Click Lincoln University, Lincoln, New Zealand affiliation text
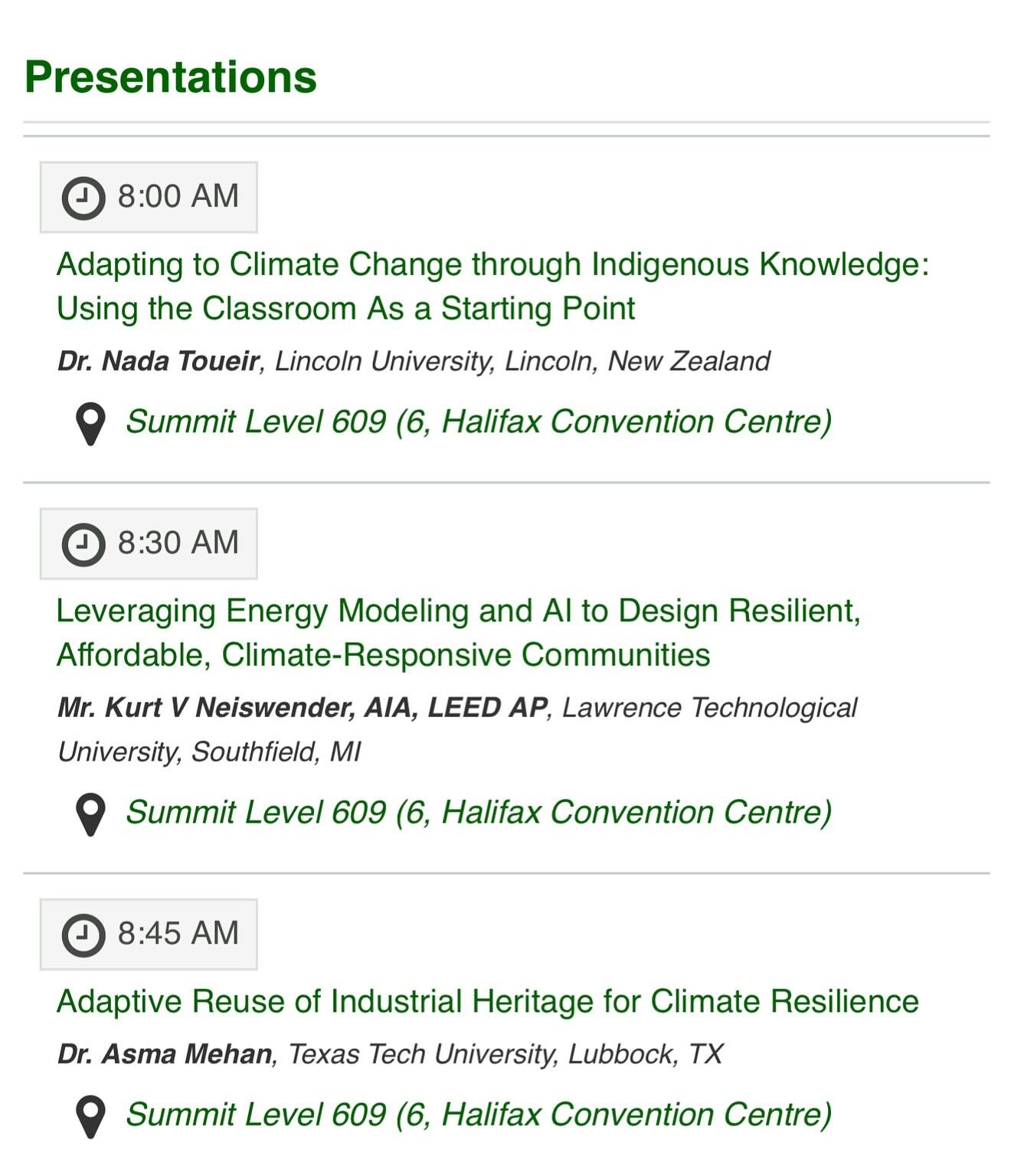1011x1176 pixels. tap(522, 361)
